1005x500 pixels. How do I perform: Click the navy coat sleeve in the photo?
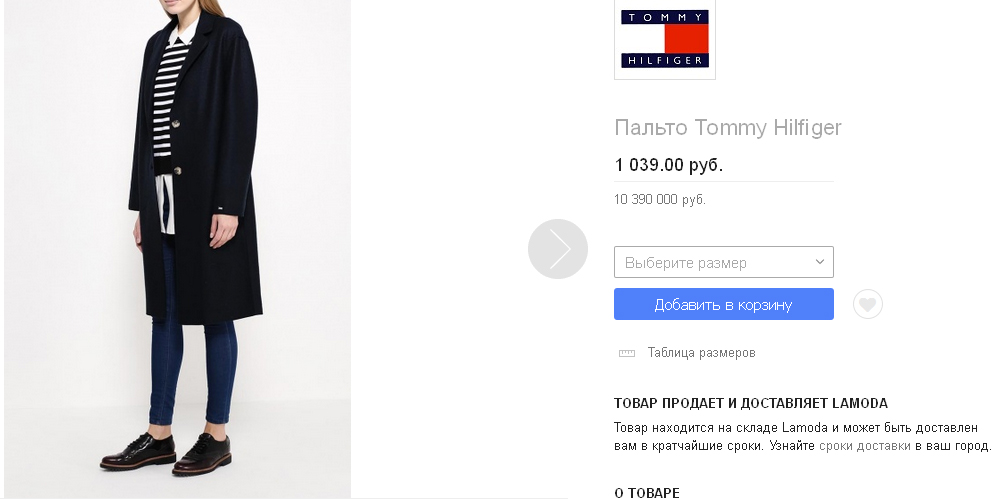(x=237, y=128)
